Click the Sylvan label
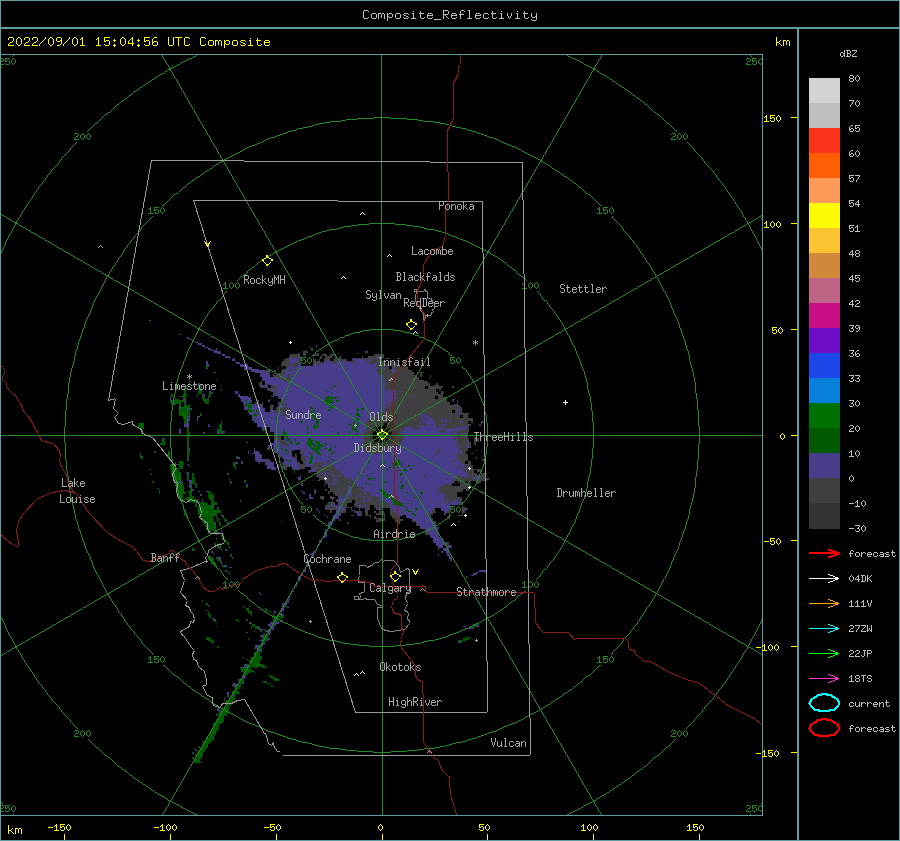 pos(383,295)
